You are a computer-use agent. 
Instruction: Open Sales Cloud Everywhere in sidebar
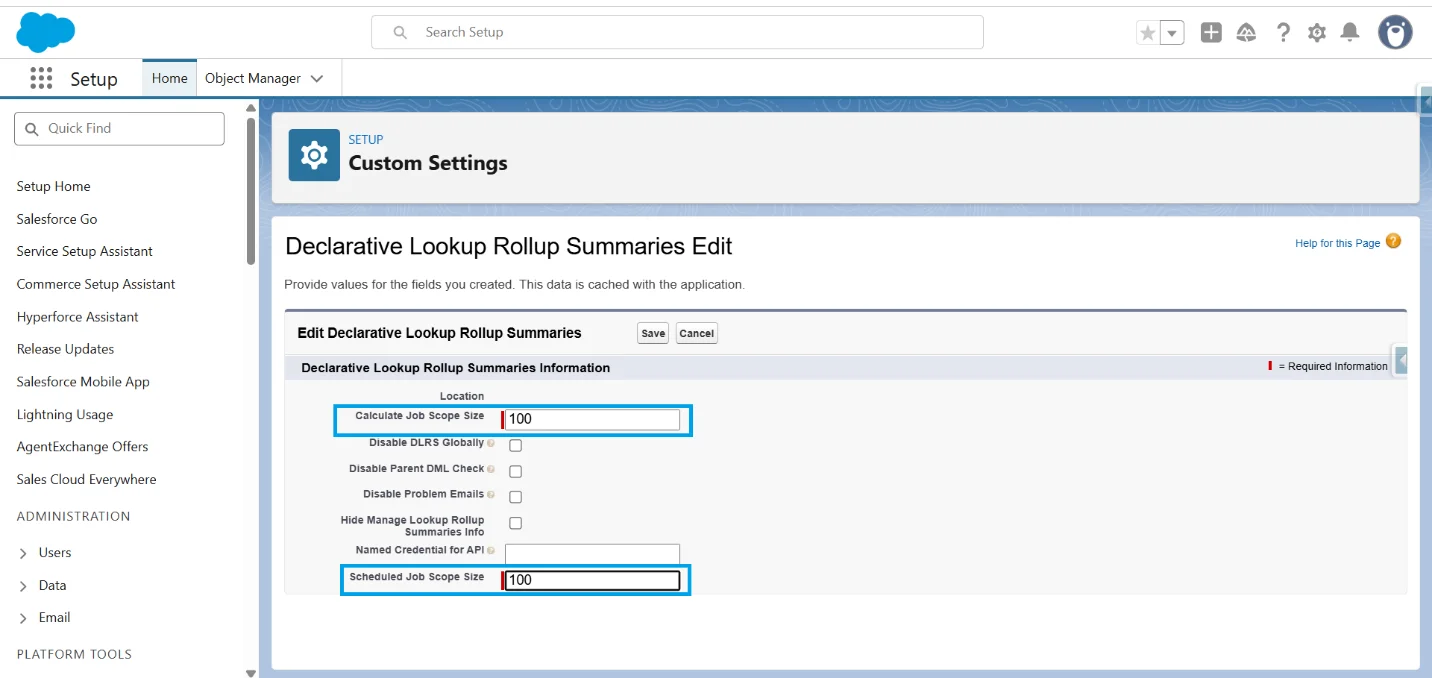[x=87, y=479]
